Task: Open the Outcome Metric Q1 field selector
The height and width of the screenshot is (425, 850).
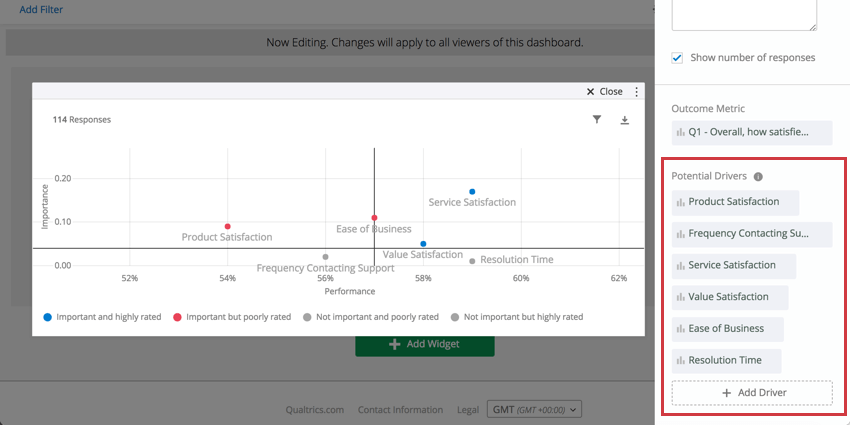Action: [753, 131]
